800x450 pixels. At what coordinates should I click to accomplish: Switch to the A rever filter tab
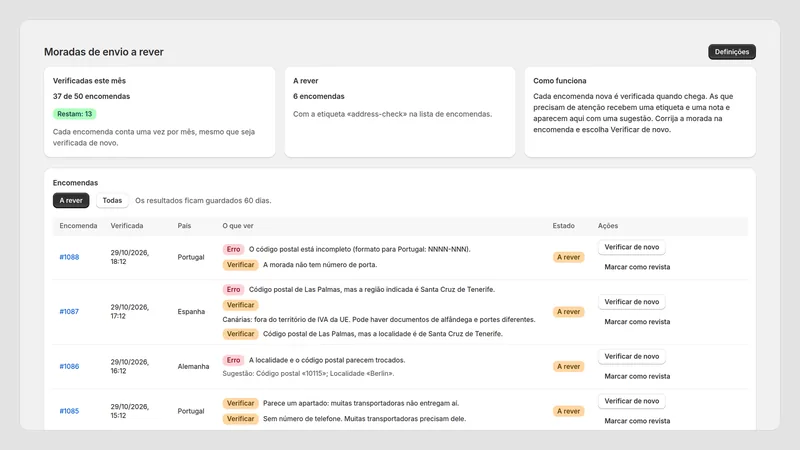71,201
